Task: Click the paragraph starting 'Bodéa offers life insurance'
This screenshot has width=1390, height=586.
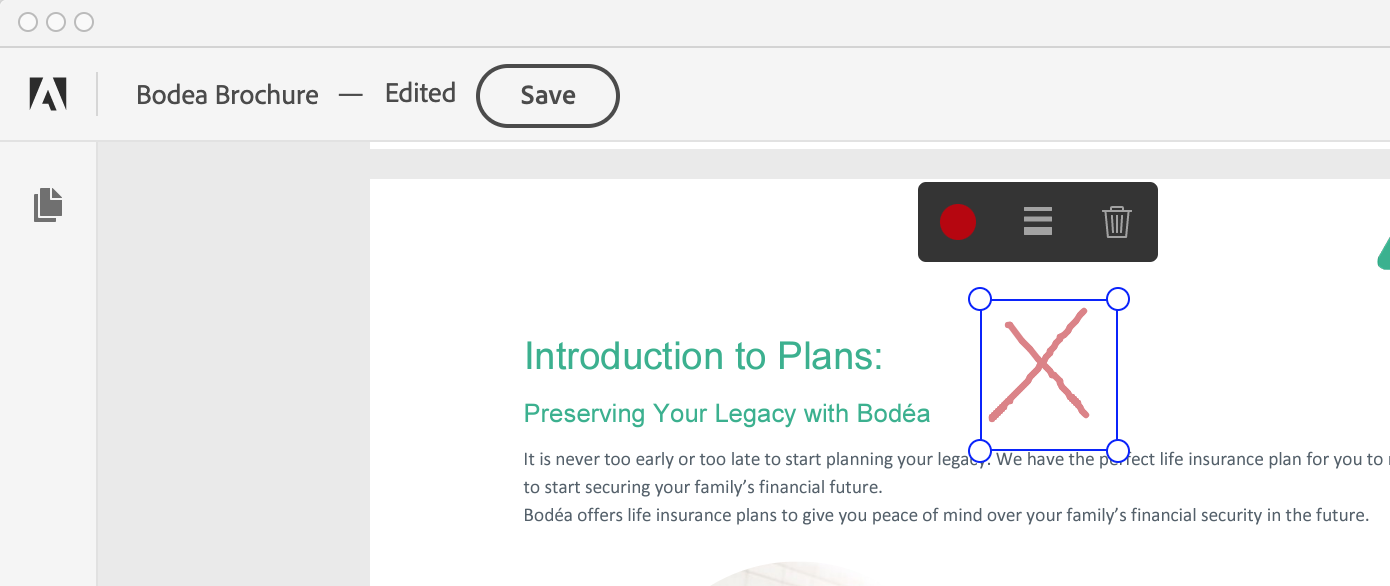Action: 945,516
